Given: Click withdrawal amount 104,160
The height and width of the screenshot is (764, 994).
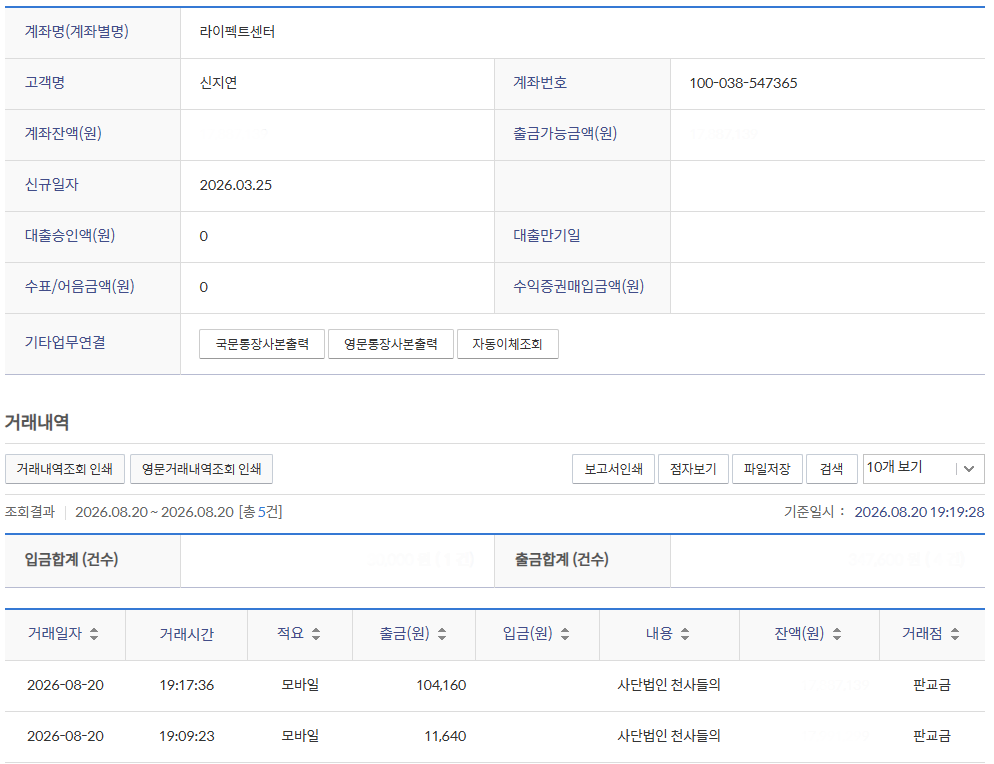Looking at the screenshot, I should pos(441,685).
